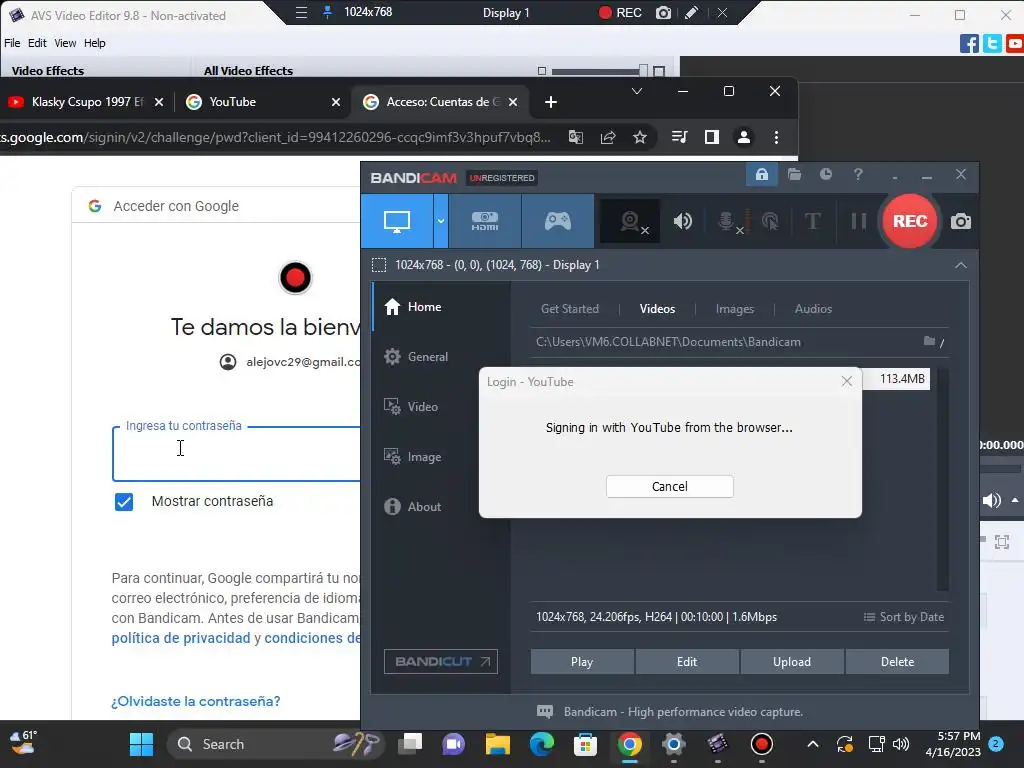Click the Ingresa tu contraseña field
This screenshot has height=768, width=1024.
coord(236,454)
